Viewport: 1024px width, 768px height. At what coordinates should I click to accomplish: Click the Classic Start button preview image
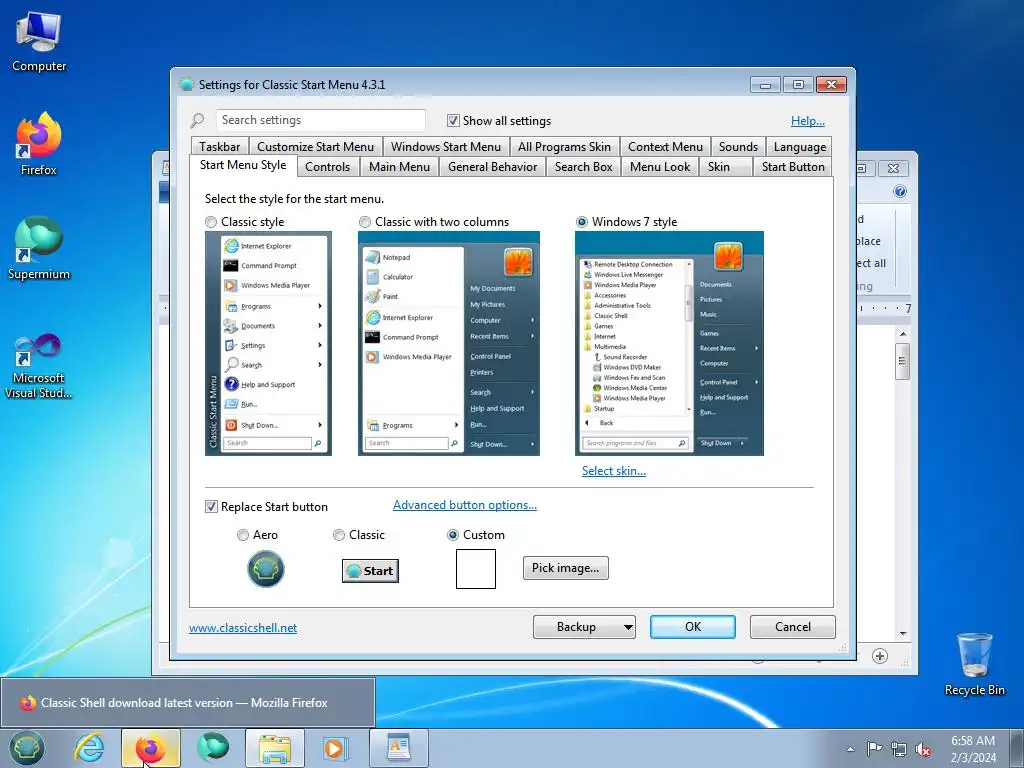[x=370, y=571]
